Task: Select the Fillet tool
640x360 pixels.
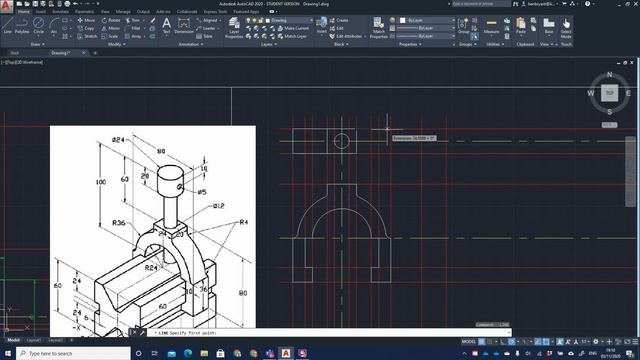Action: tap(133, 28)
